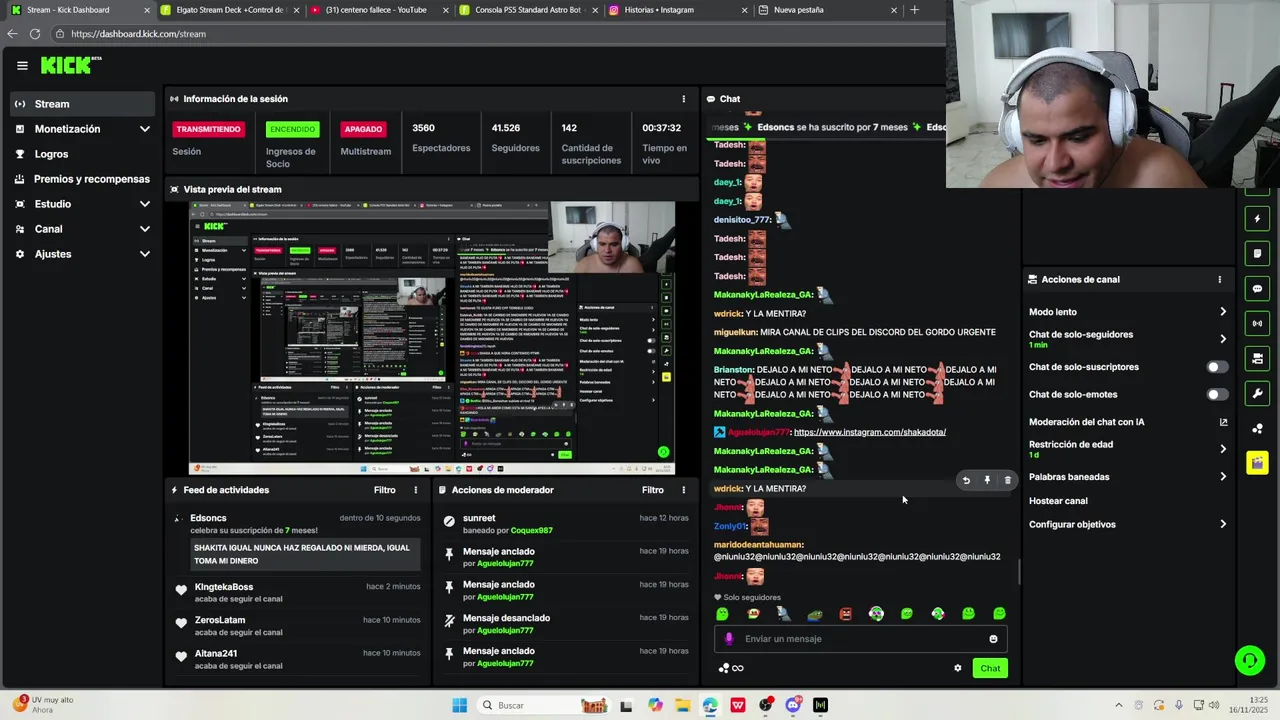Click the ENCENDIDO Ingresos de Socio badge
1280x720 pixels.
click(x=292, y=129)
